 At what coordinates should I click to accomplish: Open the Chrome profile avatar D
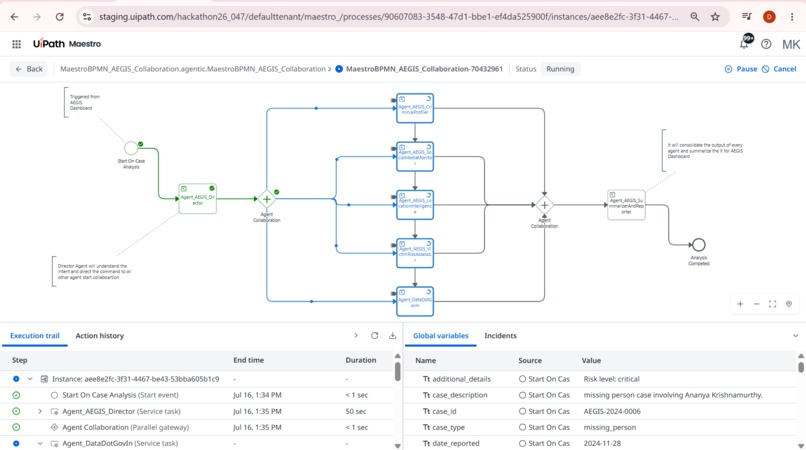769,17
